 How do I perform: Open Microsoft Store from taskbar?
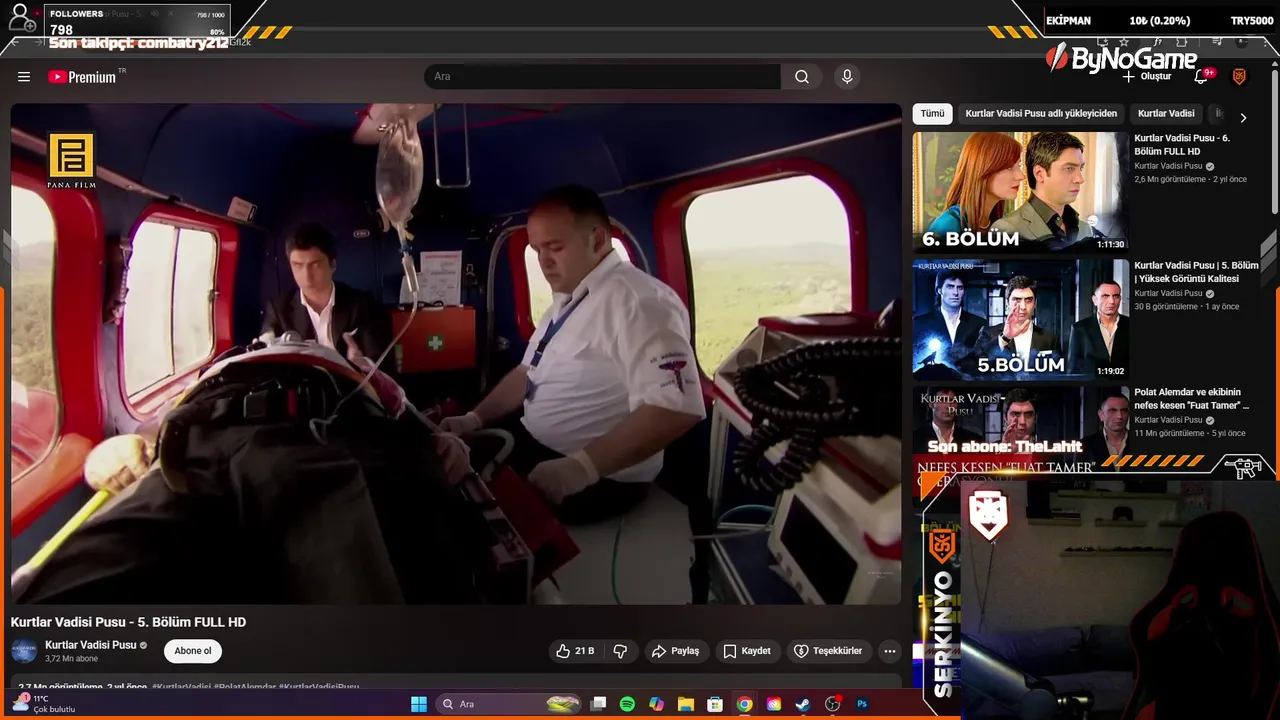[x=715, y=704]
